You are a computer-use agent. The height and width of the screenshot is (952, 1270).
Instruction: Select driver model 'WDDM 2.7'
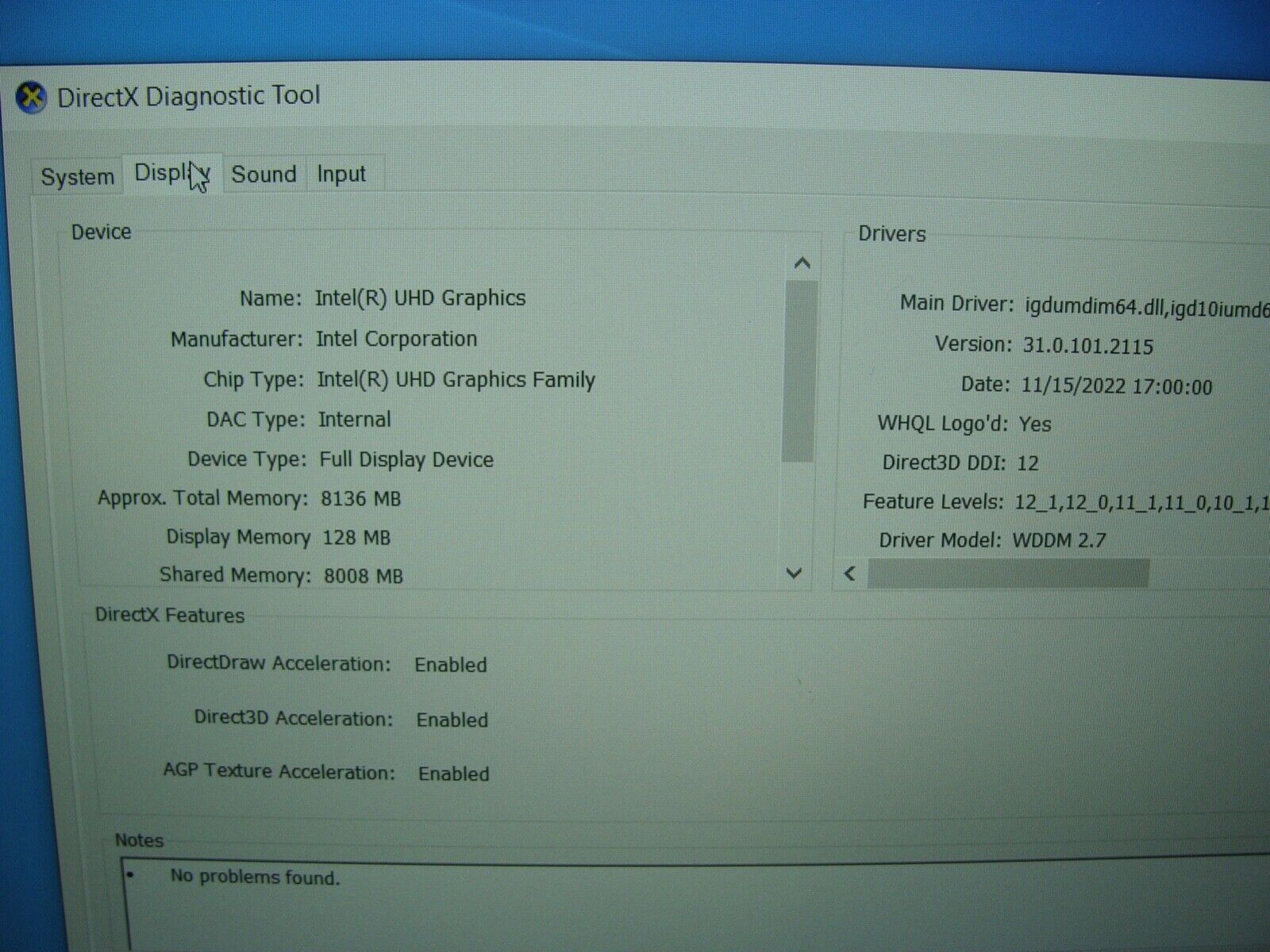click(1059, 540)
